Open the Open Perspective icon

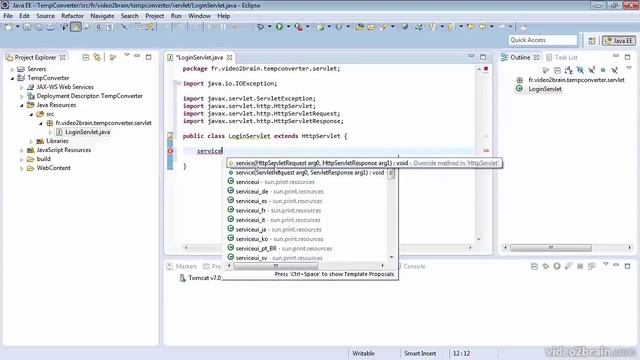pos(592,40)
